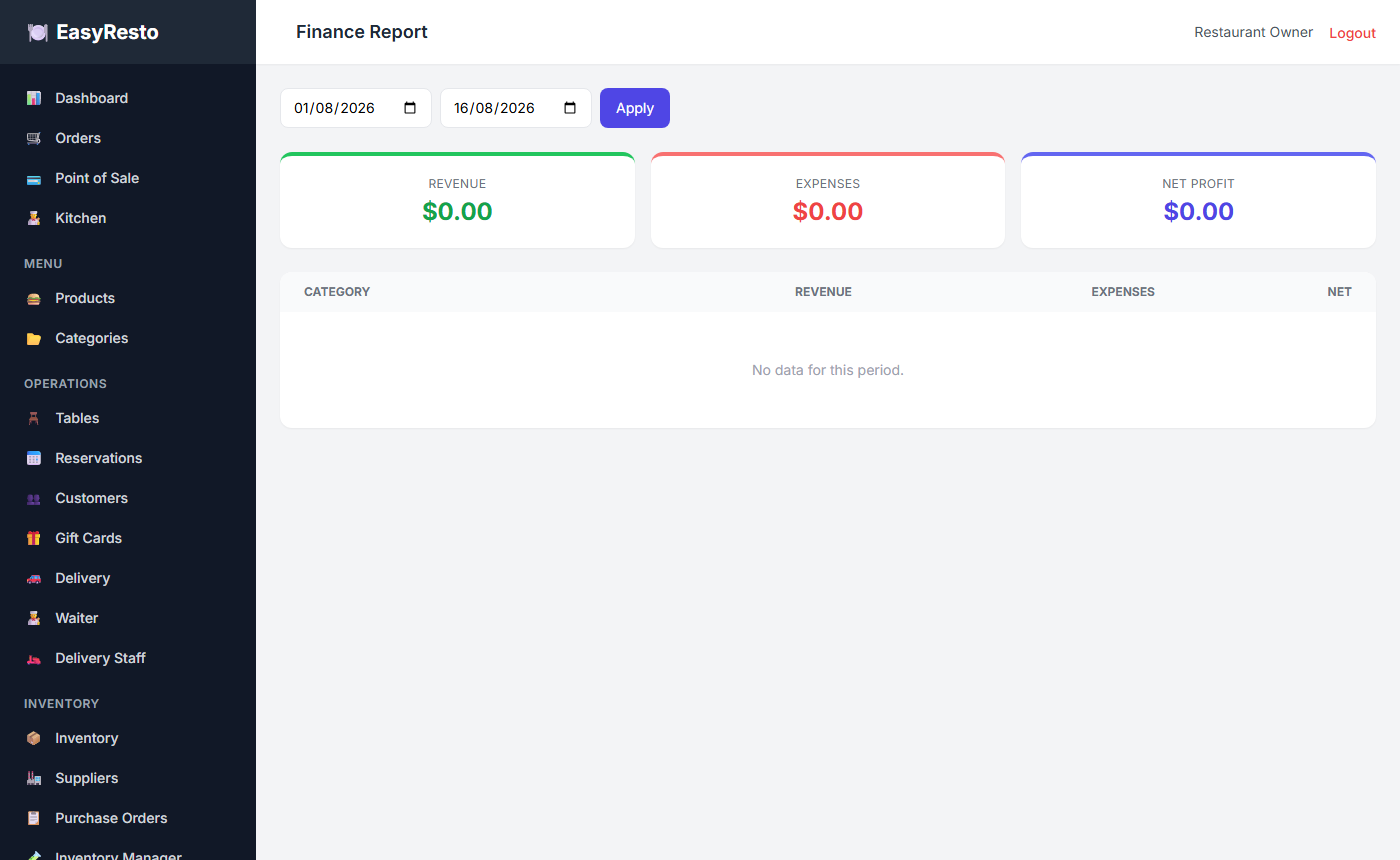
Task: Click the EasyResto logo plate icon
Action: (x=38, y=32)
